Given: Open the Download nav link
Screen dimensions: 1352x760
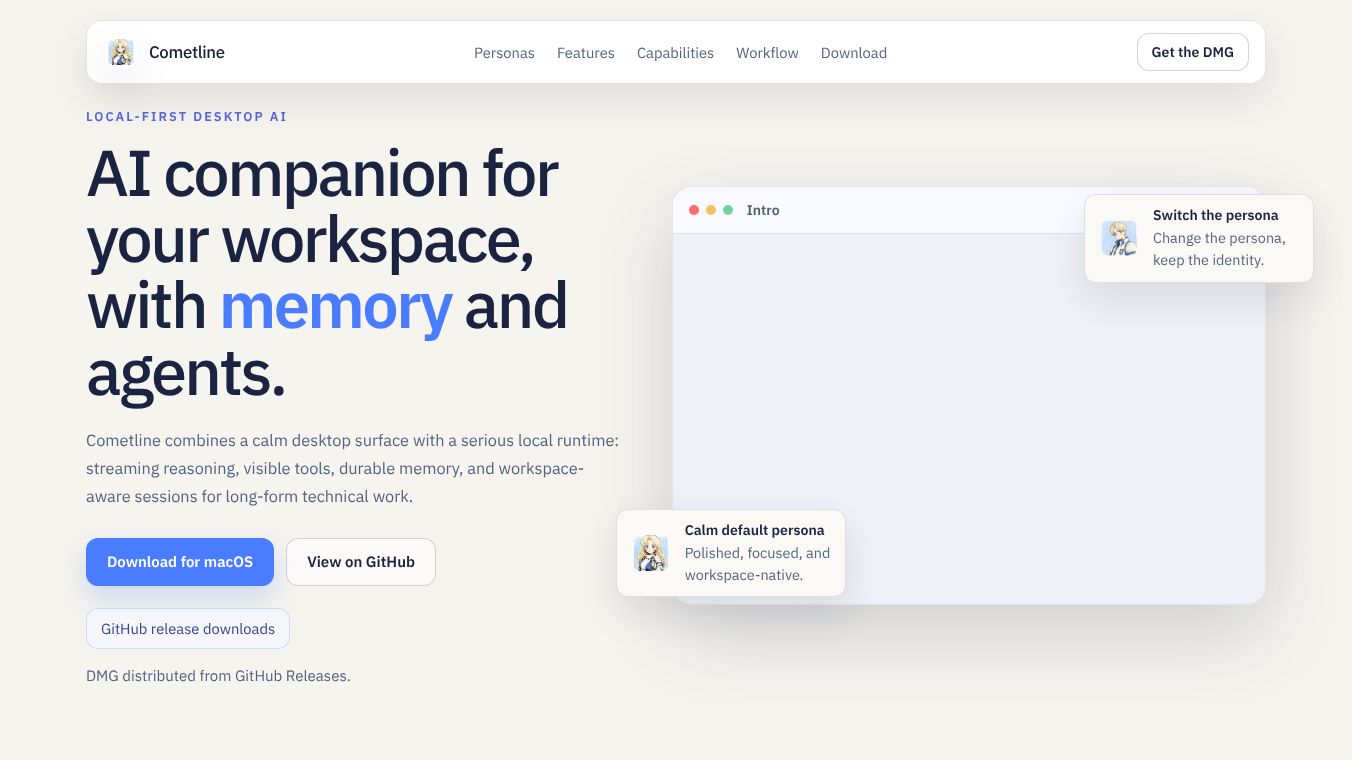Looking at the screenshot, I should coord(854,53).
